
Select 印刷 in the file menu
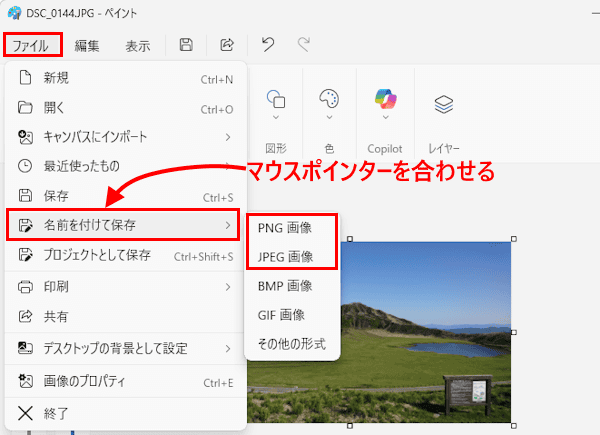coord(126,287)
